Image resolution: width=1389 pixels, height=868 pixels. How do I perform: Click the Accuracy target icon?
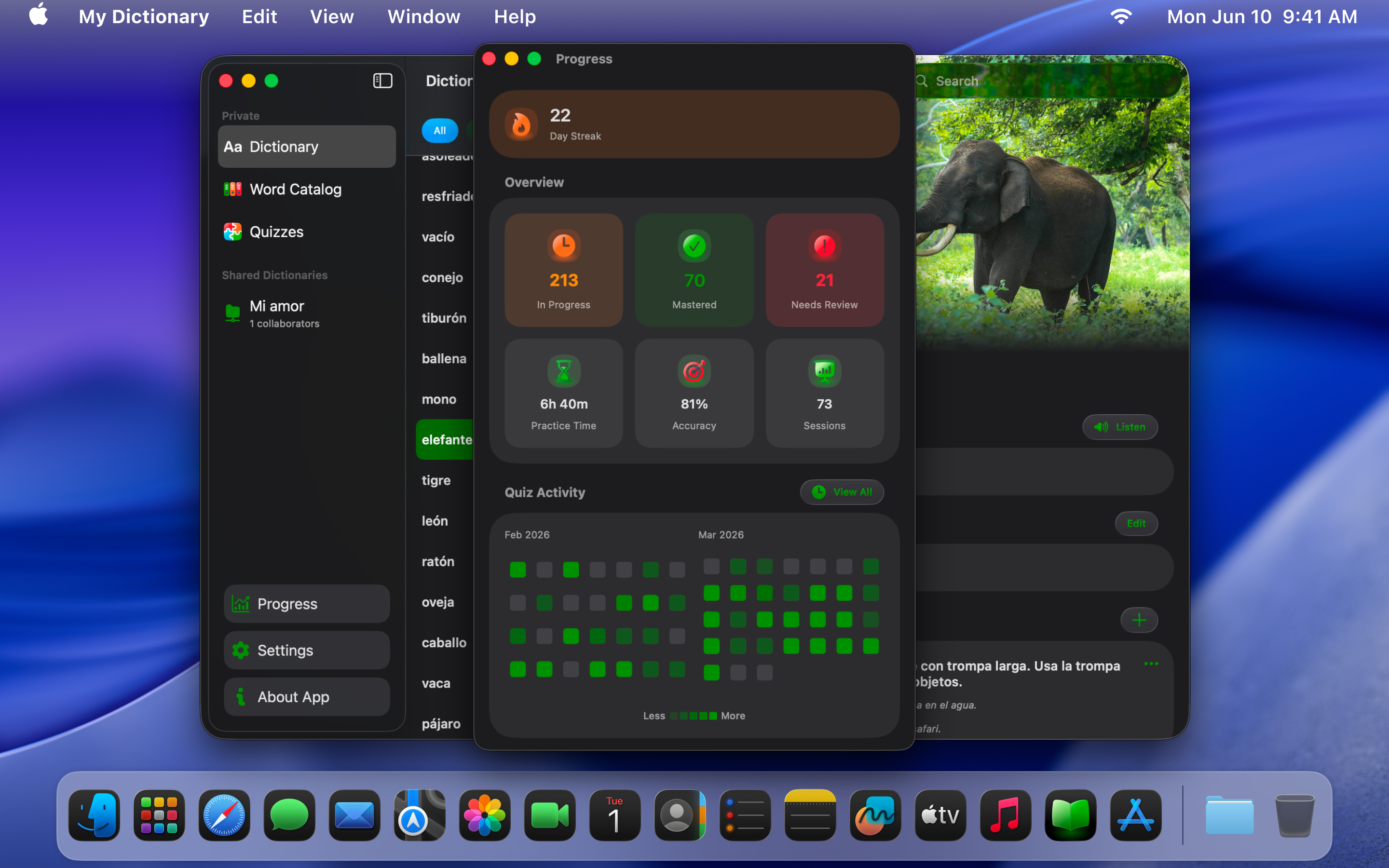(x=694, y=371)
